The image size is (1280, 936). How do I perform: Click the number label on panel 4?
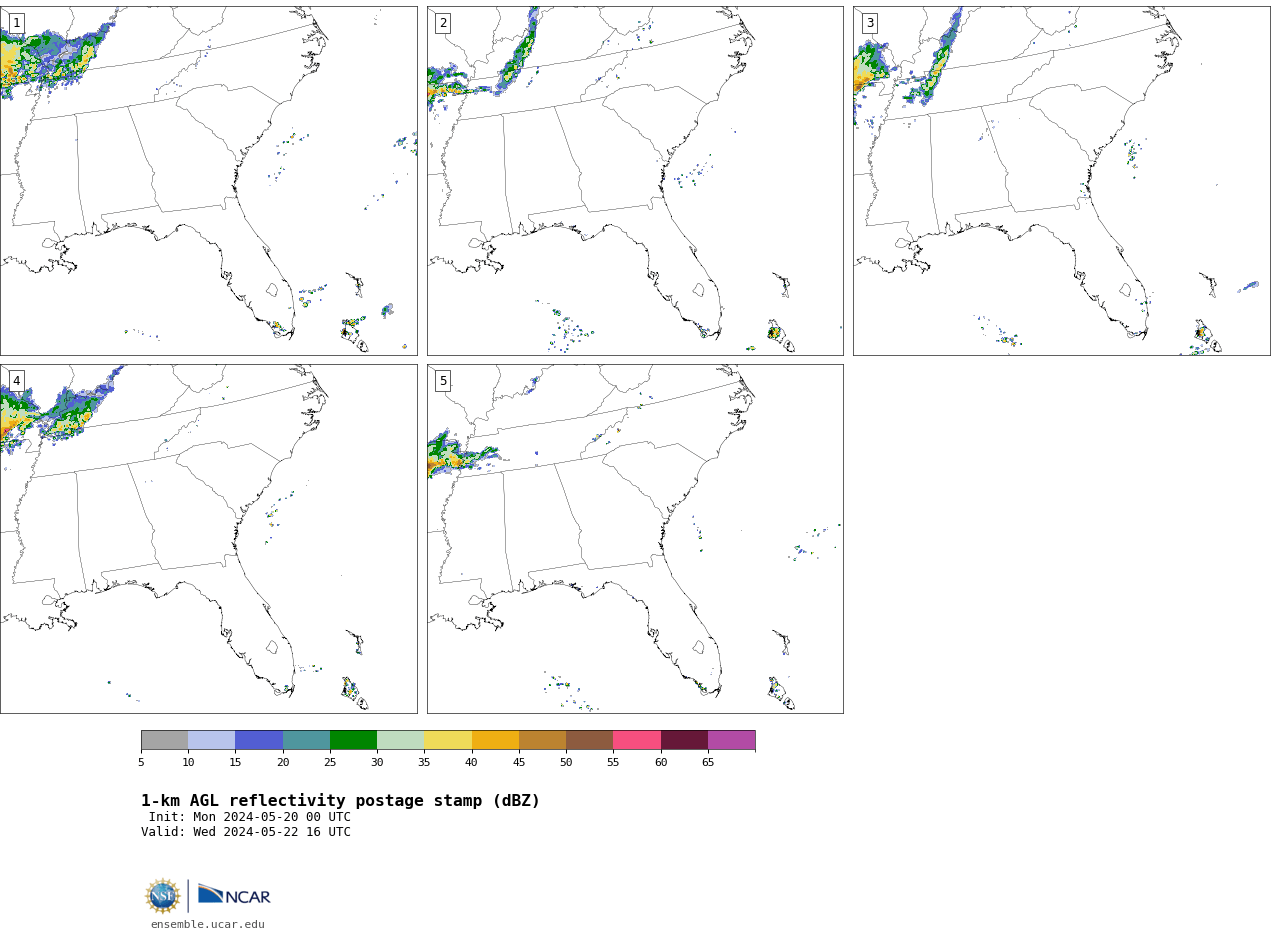pyautogui.click(x=16, y=381)
